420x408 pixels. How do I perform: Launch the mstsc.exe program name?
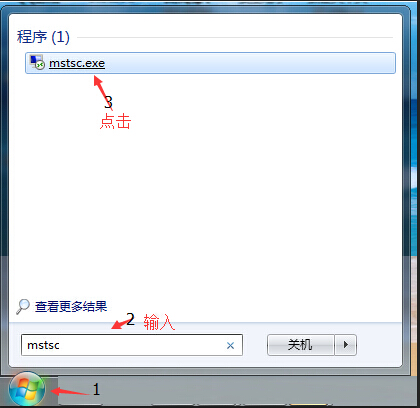(x=77, y=63)
